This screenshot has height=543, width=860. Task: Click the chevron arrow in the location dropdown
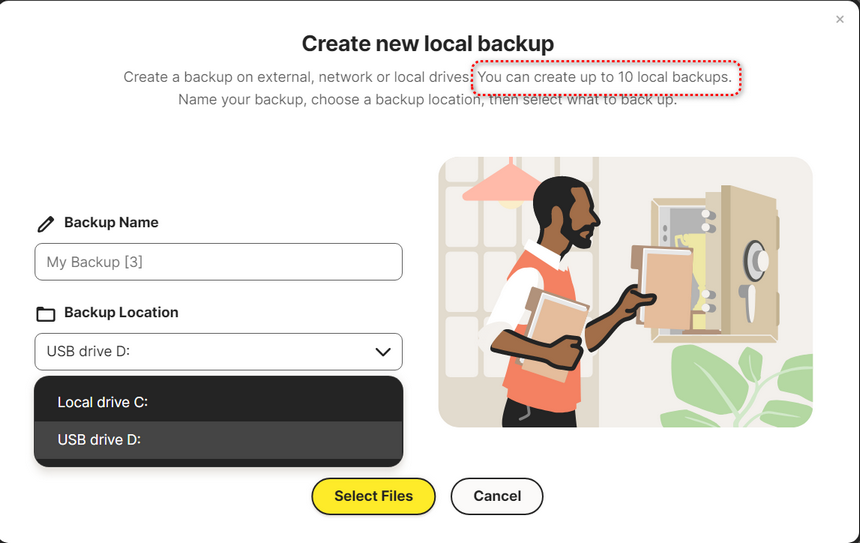click(382, 352)
